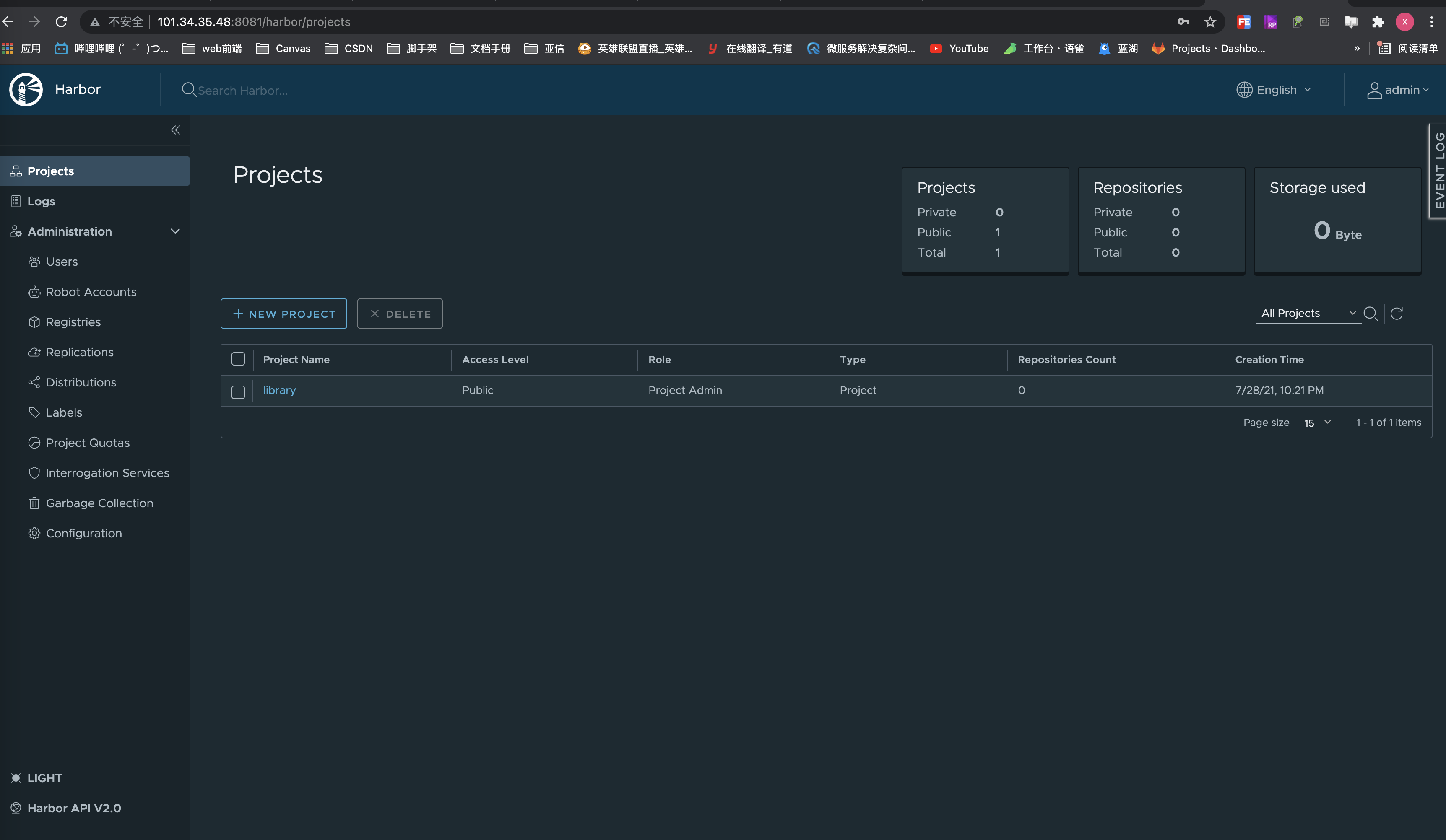Open the All Projects filter dropdown
This screenshot has height=840, width=1446.
tap(1309, 313)
